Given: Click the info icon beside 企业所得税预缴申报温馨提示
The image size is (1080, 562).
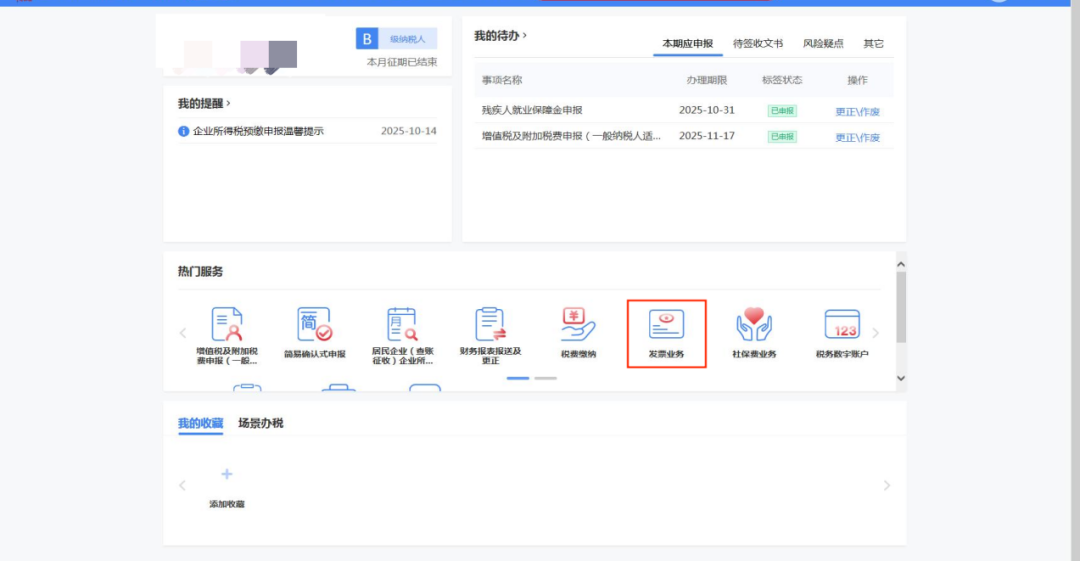Looking at the screenshot, I should (x=183, y=131).
